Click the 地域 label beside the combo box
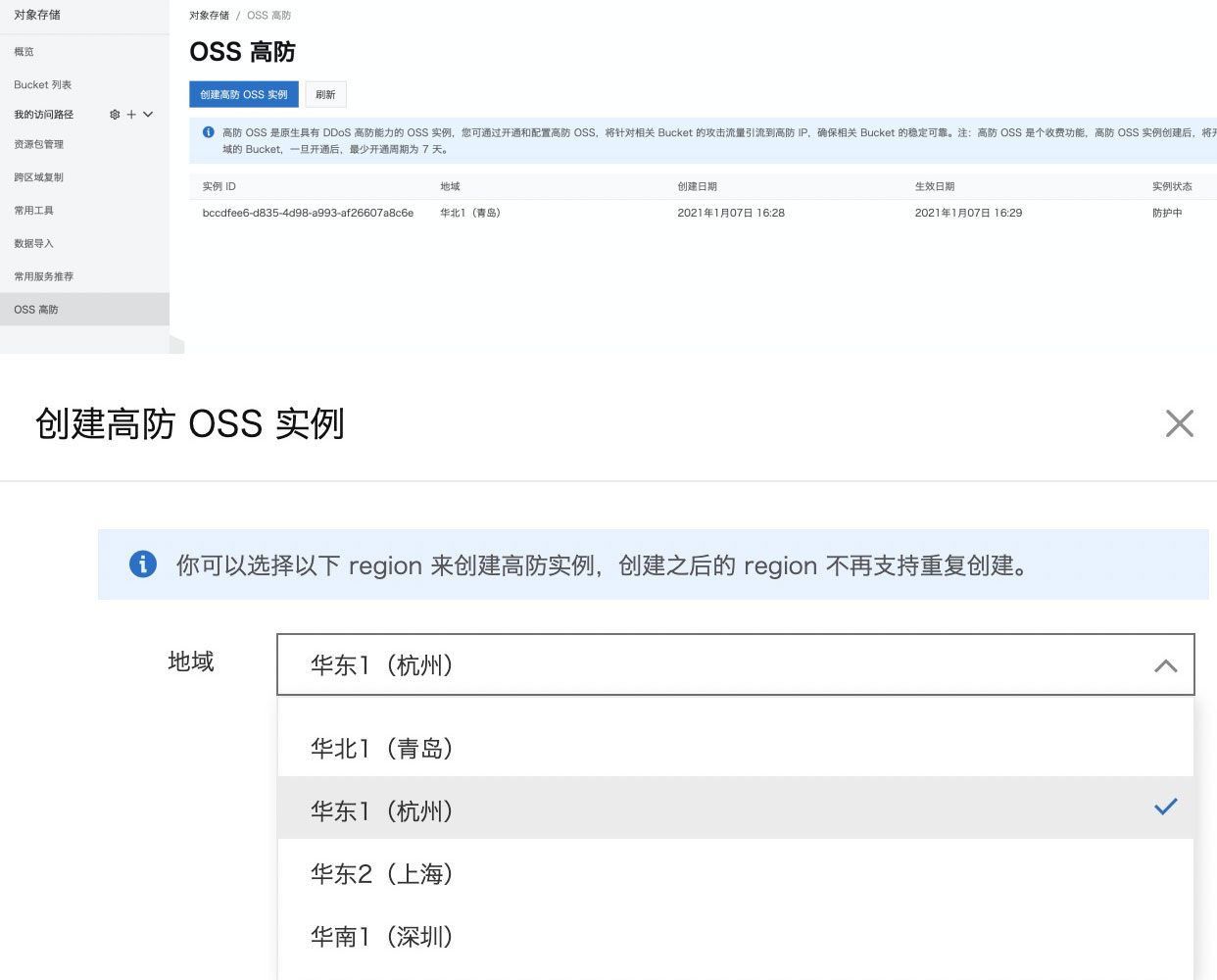Viewport: 1217px width, 980px height. pyautogui.click(x=191, y=661)
